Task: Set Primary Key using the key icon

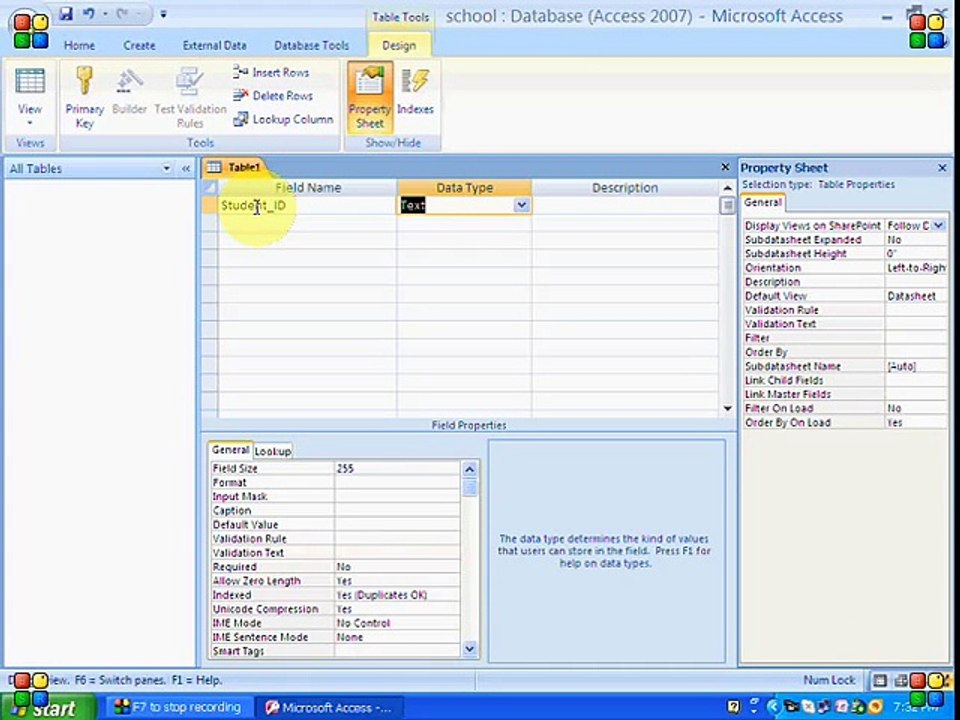Action: tap(84, 98)
